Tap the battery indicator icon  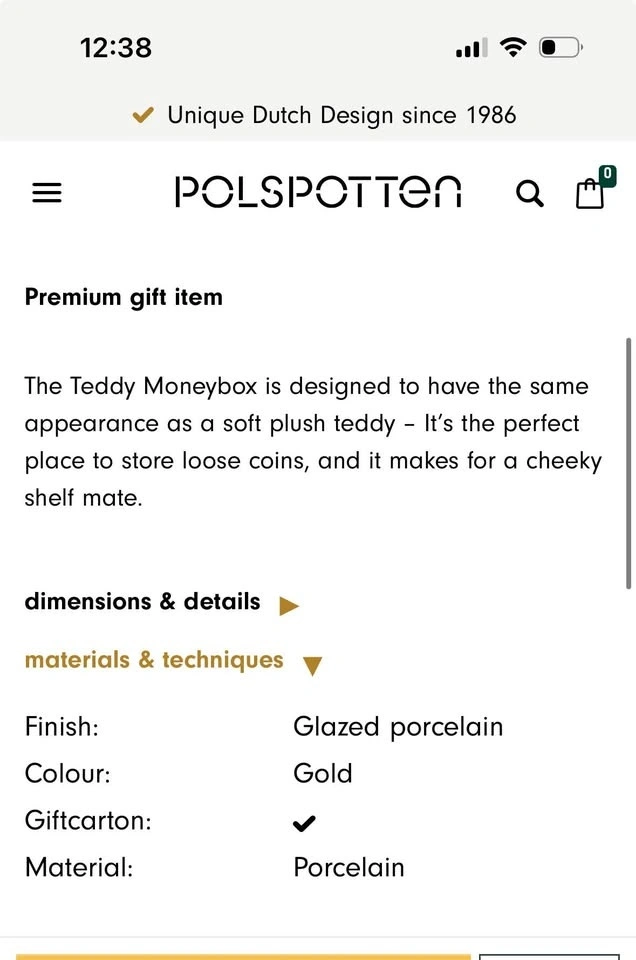pos(560,47)
